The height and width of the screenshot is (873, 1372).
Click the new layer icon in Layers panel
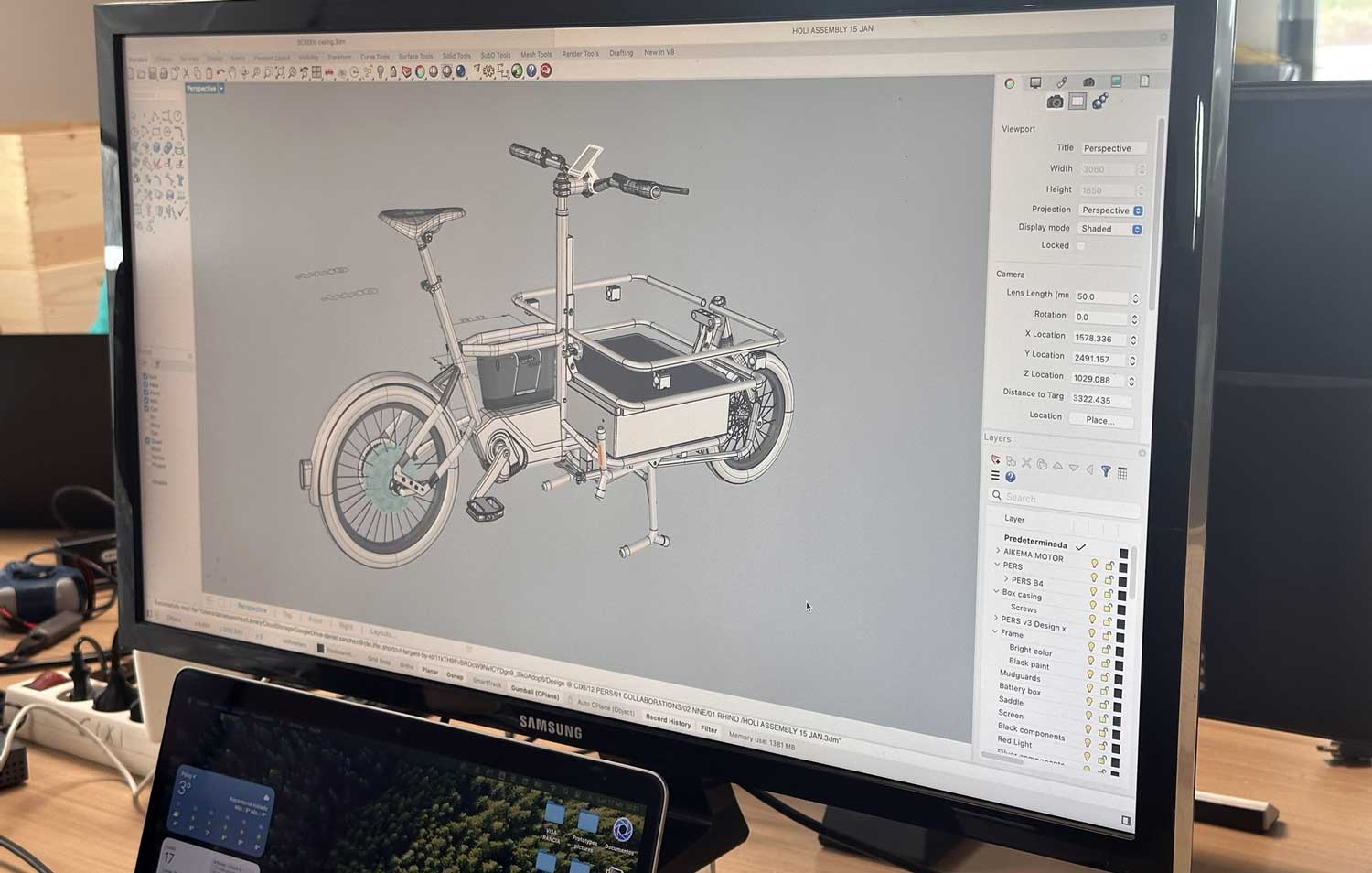(x=995, y=461)
